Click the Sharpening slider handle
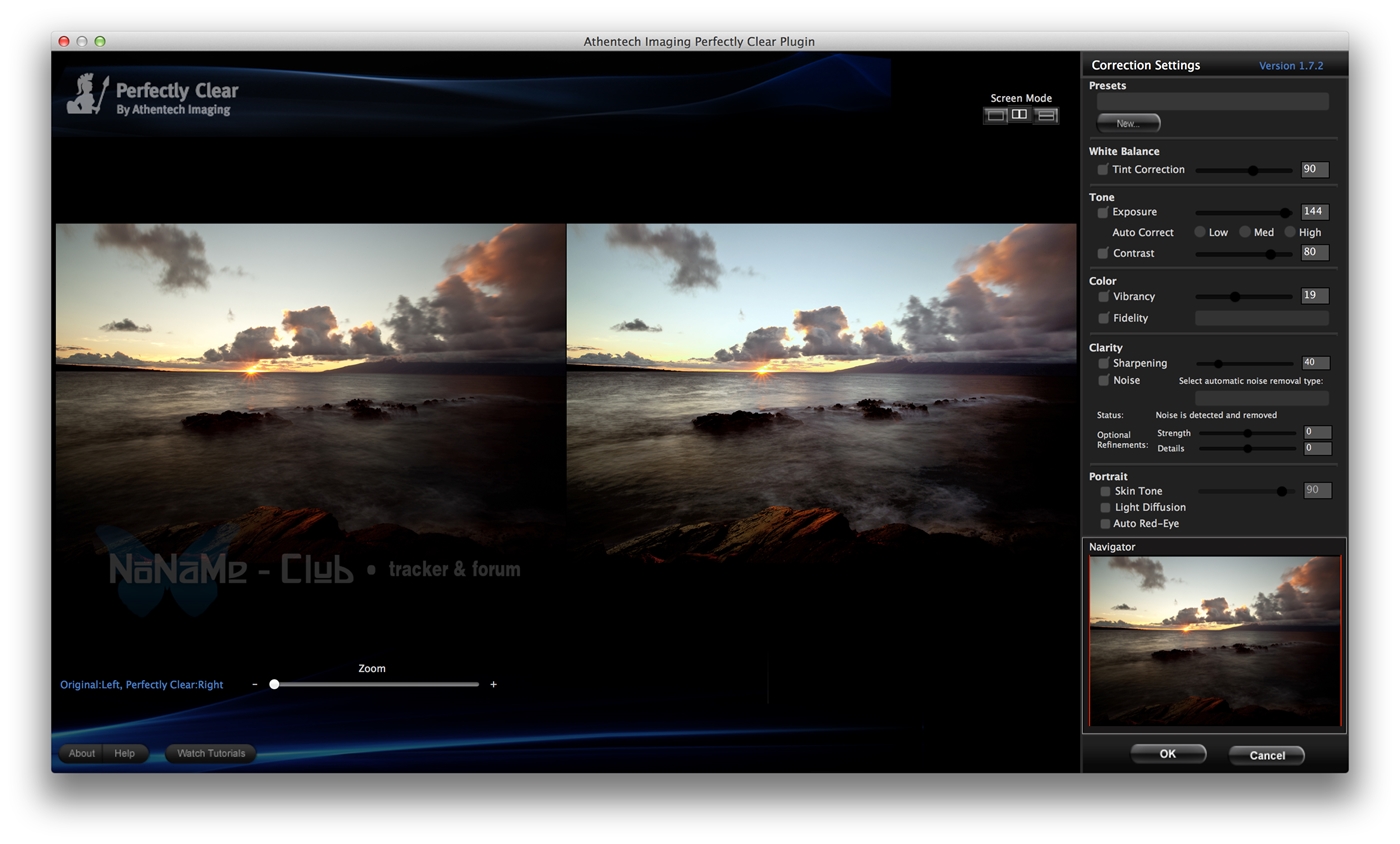The height and width of the screenshot is (844, 1400). [x=1218, y=364]
